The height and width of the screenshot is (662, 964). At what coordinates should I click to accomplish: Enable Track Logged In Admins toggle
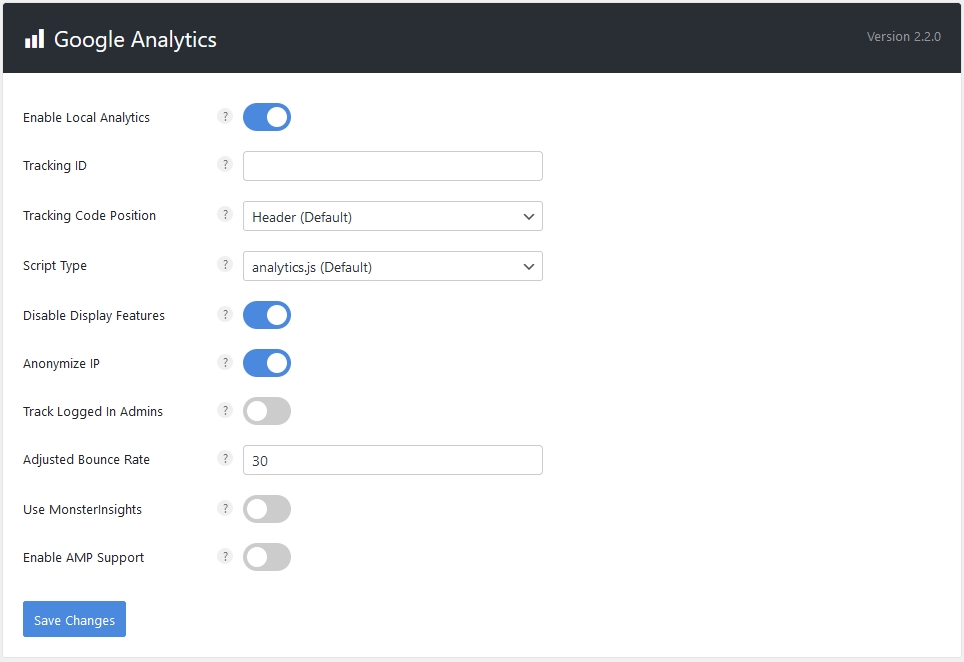267,411
